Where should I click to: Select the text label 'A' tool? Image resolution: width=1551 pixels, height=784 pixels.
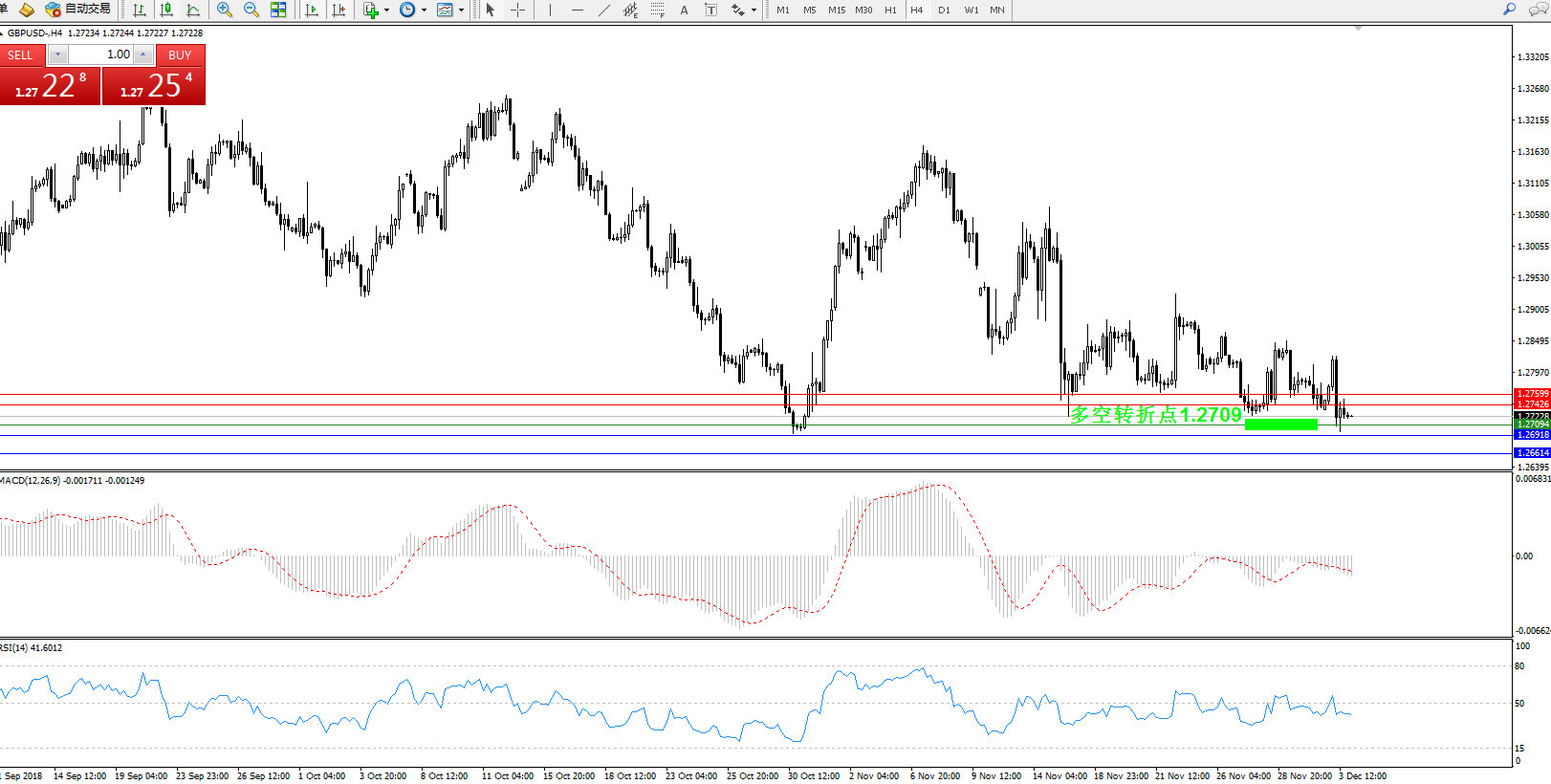[684, 10]
